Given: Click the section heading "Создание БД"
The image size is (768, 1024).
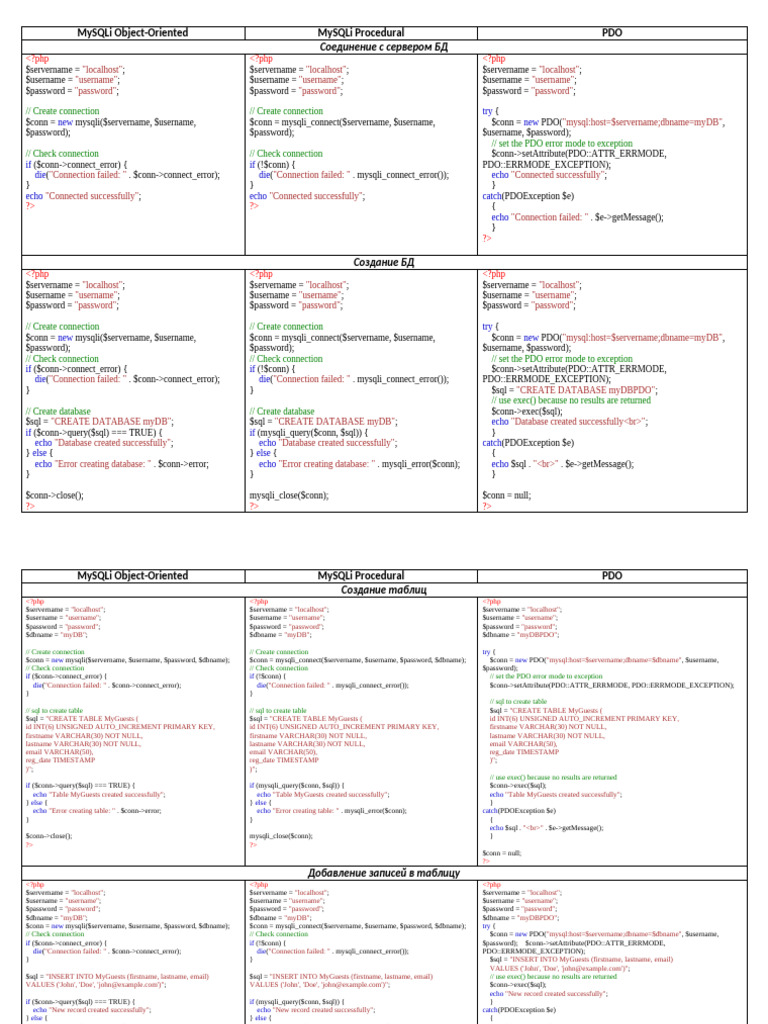Looking at the screenshot, I should [x=383, y=262].
